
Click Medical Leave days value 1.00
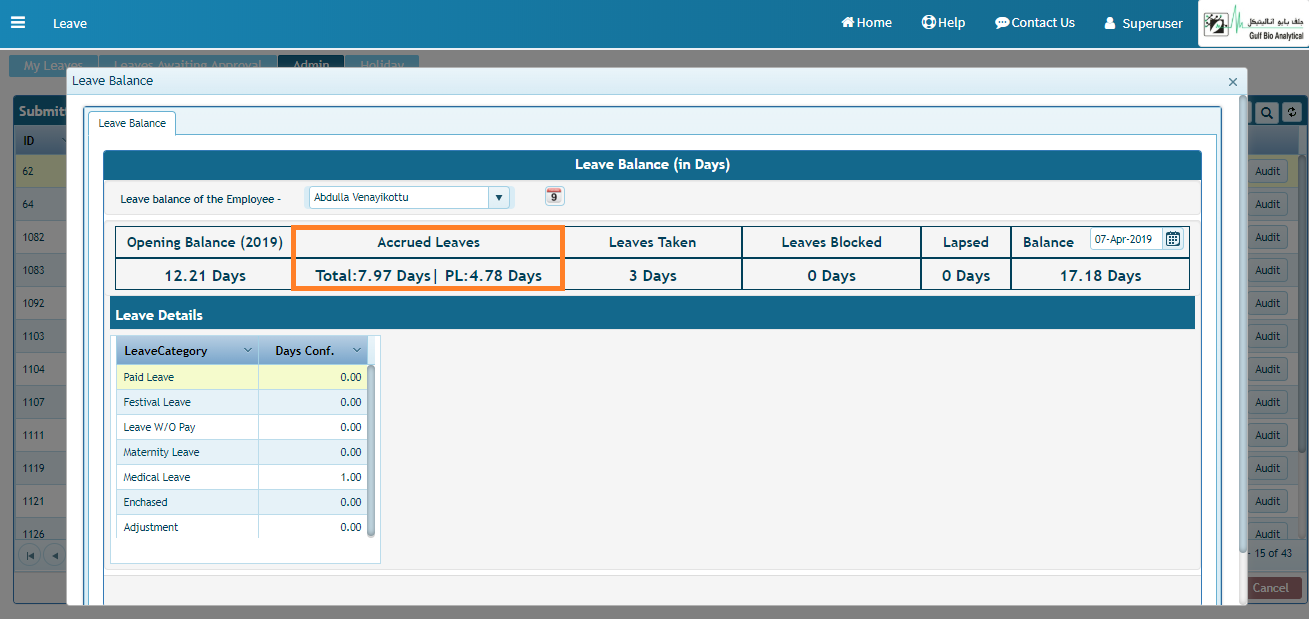coord(350,477)
